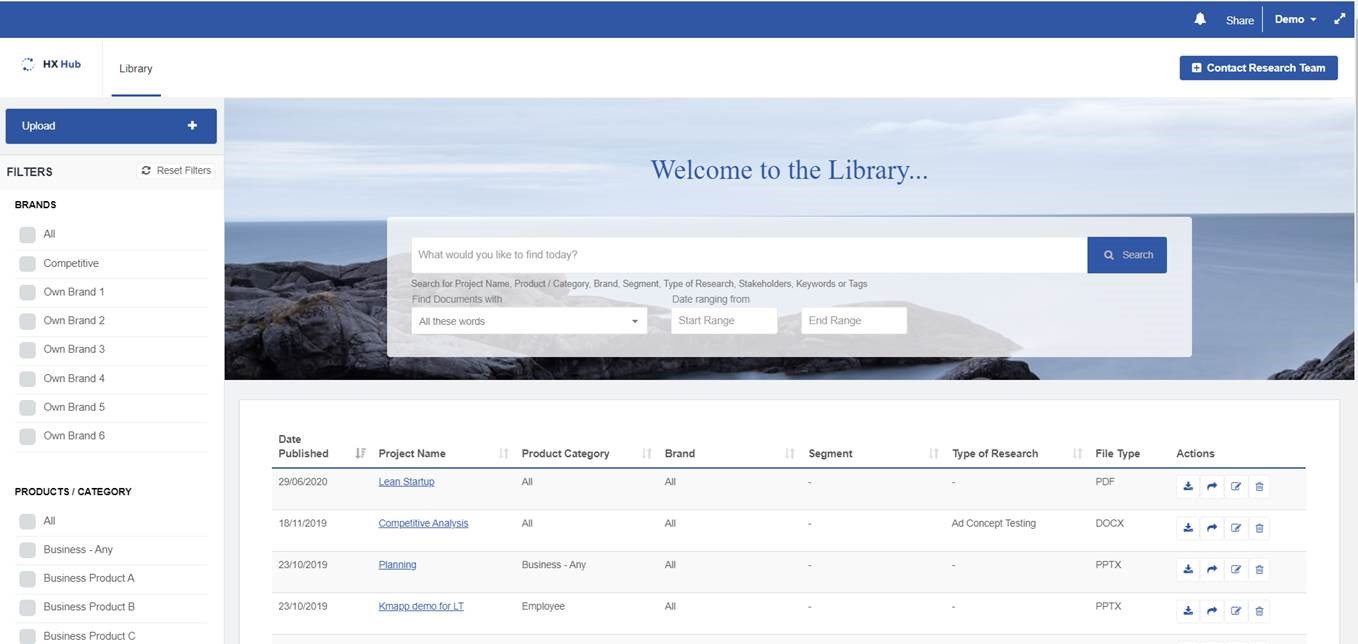Edit the Planning project entry
This screenshot has height=644, width=1358.
pyautogui.click(x=1236, y=569)
